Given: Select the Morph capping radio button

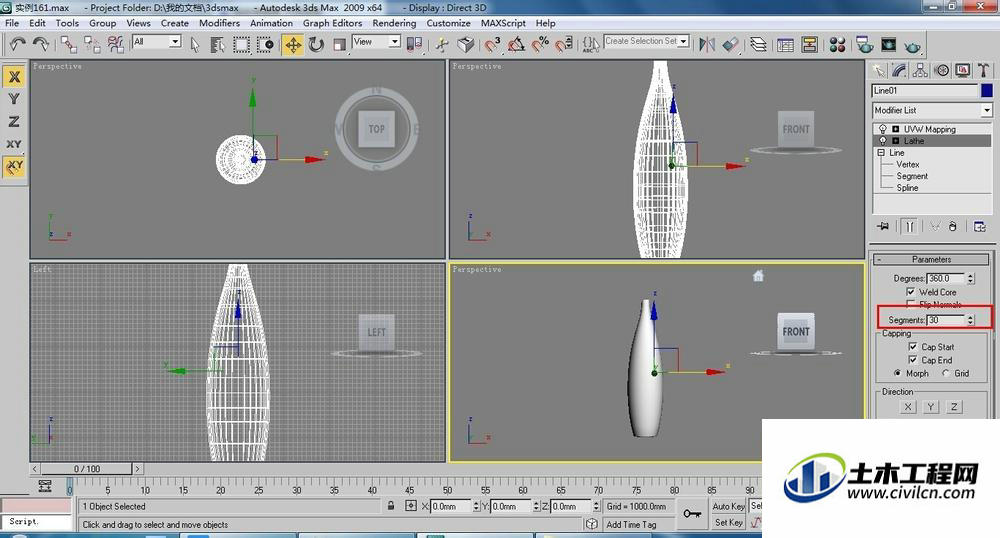Looking at the screenshot, I should point(898,373).
